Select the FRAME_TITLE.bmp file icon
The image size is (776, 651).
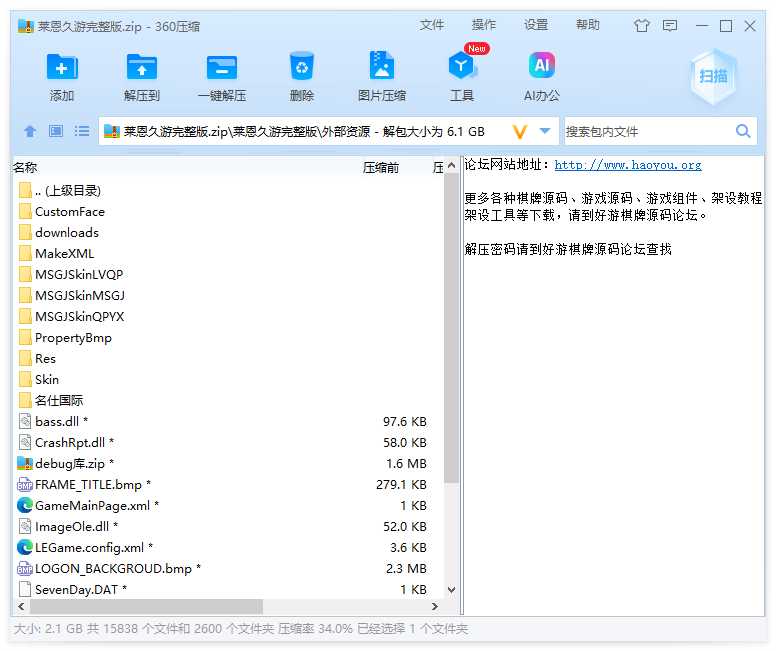pos(25,484)
